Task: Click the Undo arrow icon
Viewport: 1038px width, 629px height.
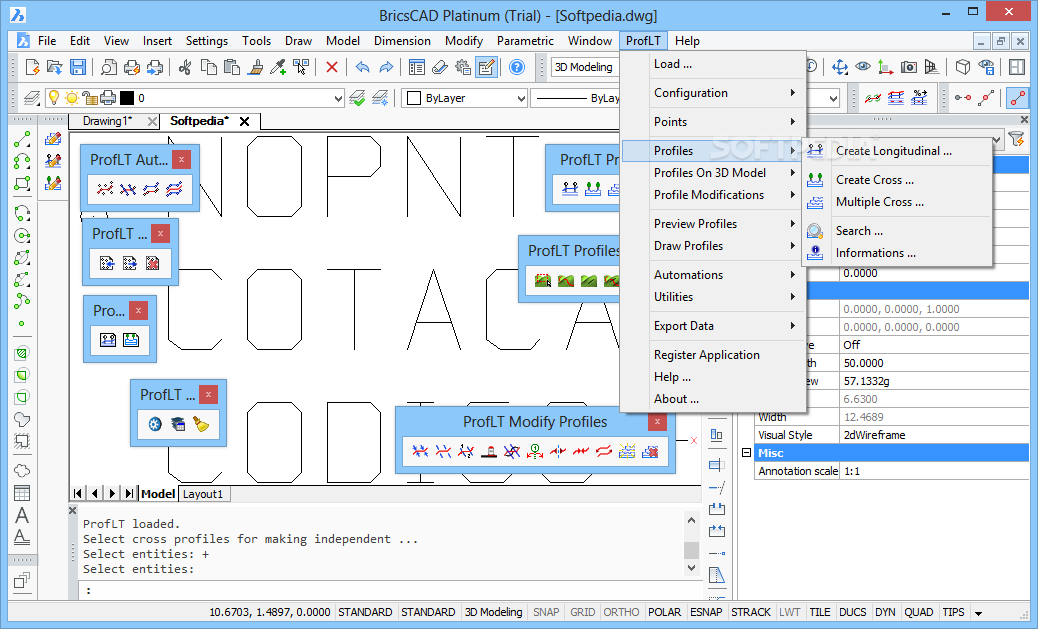Action: click(362, 67)
